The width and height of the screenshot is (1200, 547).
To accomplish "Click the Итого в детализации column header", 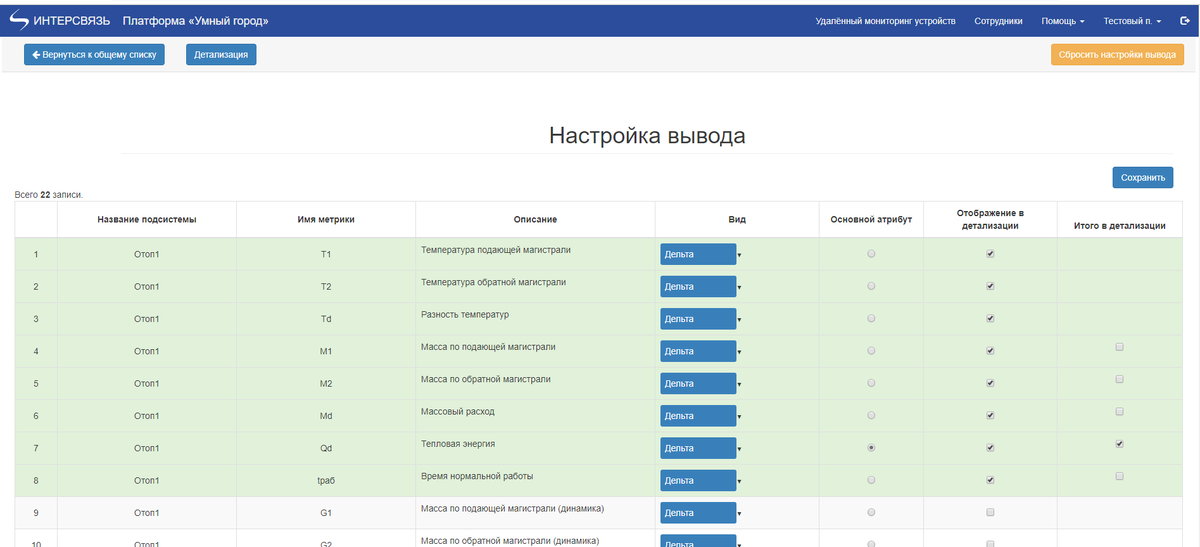I will pyautogui.click(x=1119, y=226).
